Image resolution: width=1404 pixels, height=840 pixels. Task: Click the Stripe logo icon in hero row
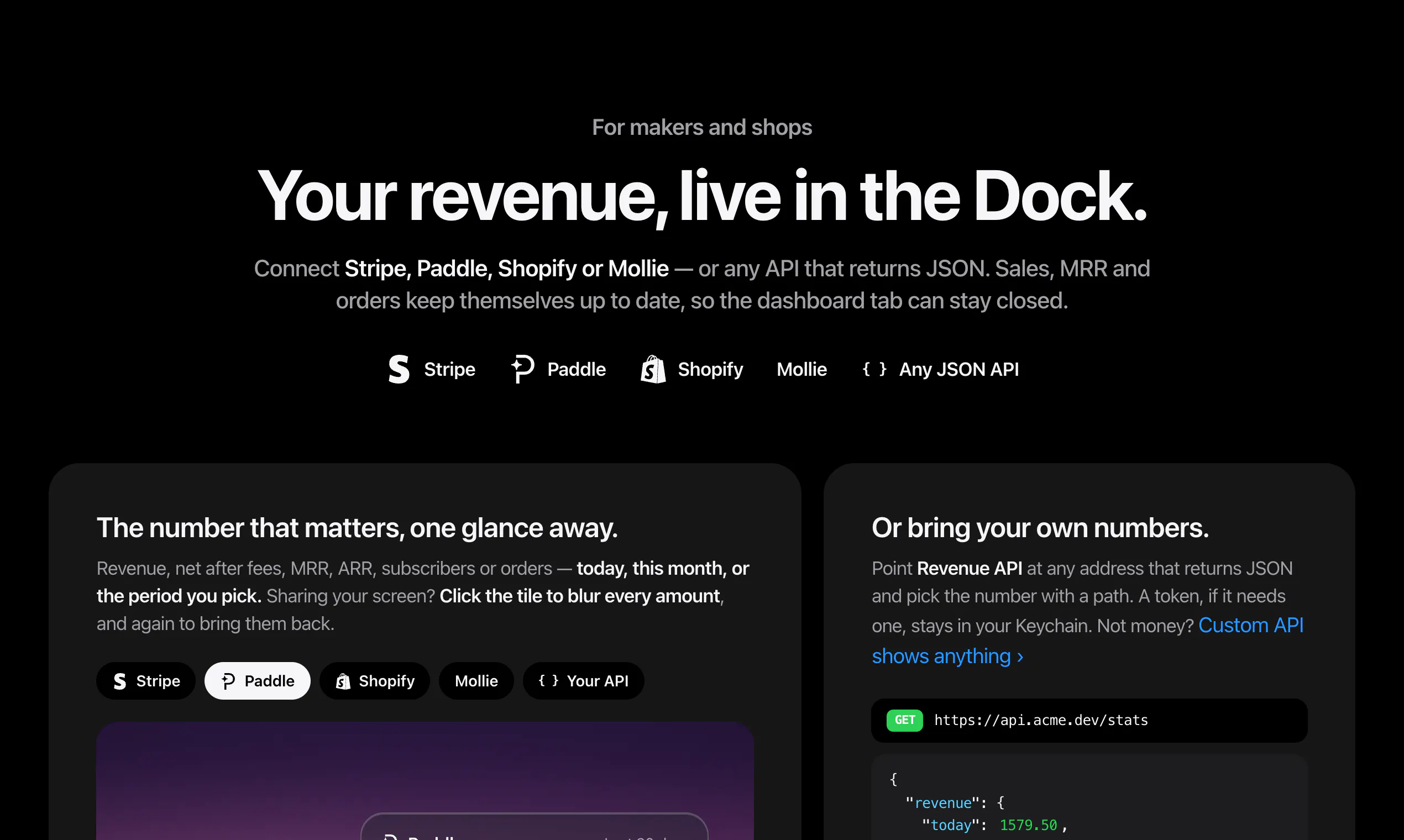click(x=399, y=369)
